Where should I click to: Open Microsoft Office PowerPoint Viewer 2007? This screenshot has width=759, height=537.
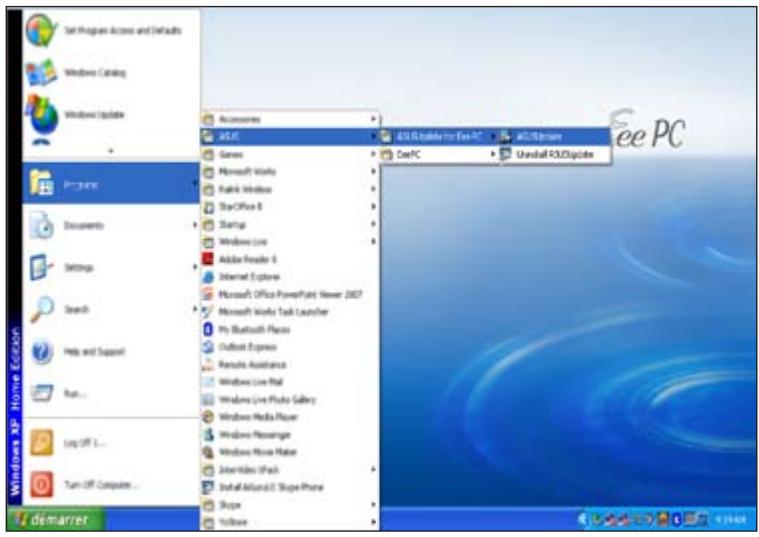click(x=290, y=294)
